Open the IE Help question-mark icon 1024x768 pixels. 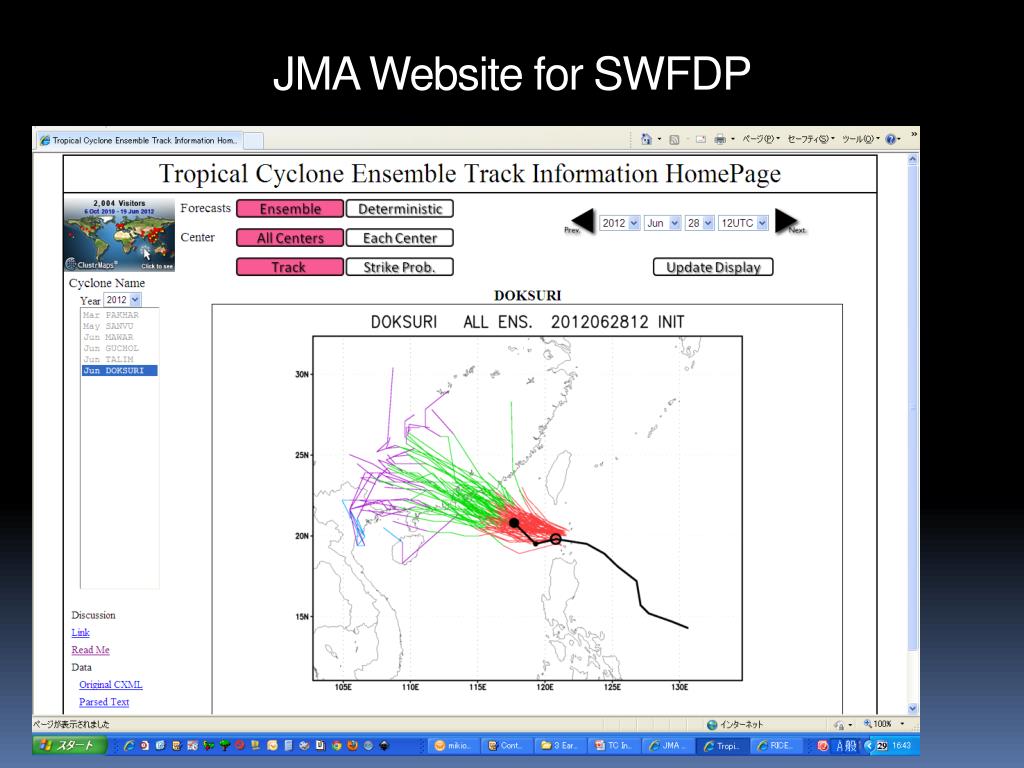pos(891,139)
